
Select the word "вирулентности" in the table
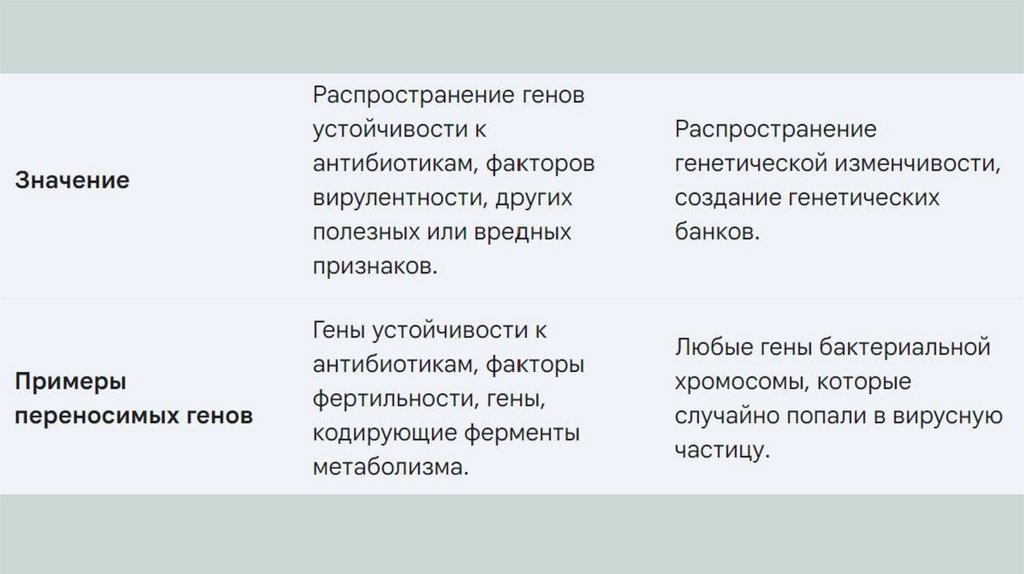[x=395, y=197]
